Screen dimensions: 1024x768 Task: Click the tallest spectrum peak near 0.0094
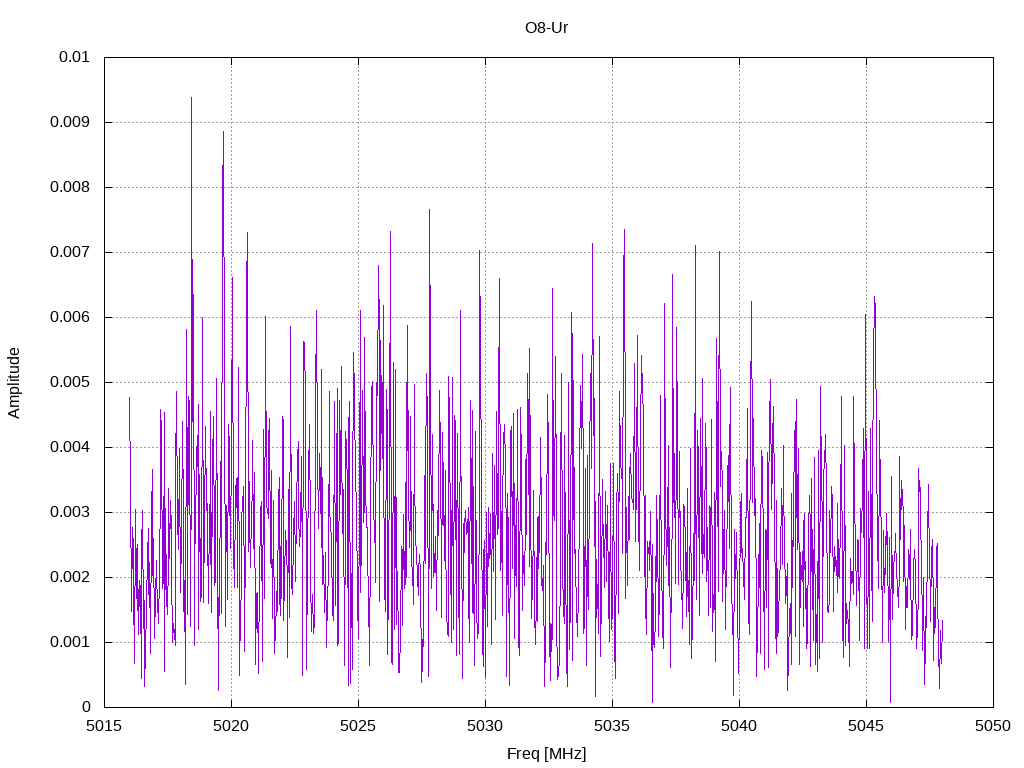[x=191, y=98]
